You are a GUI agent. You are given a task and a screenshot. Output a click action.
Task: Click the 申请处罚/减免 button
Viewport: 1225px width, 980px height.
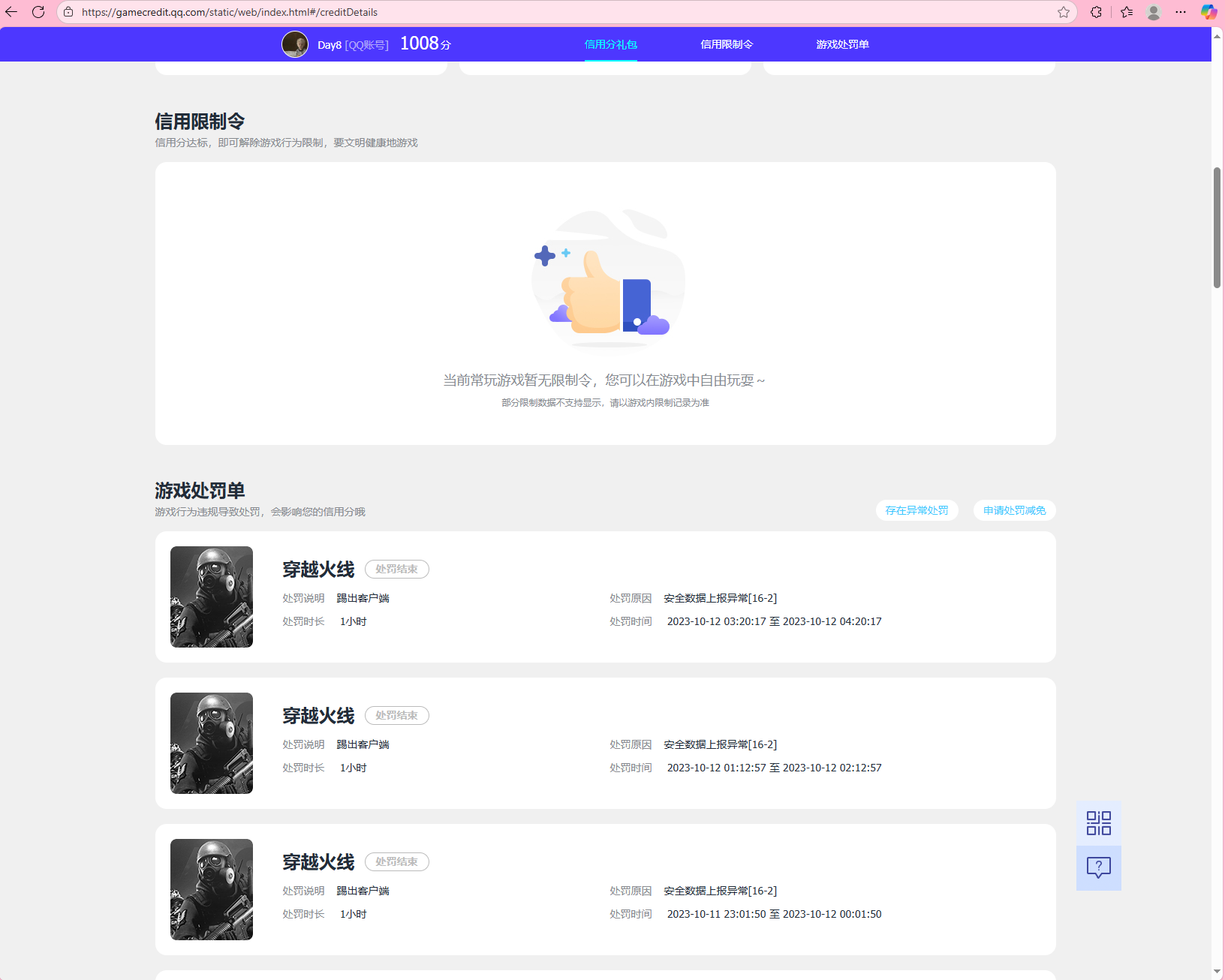pyautogui.click(x=1014, y=510)
